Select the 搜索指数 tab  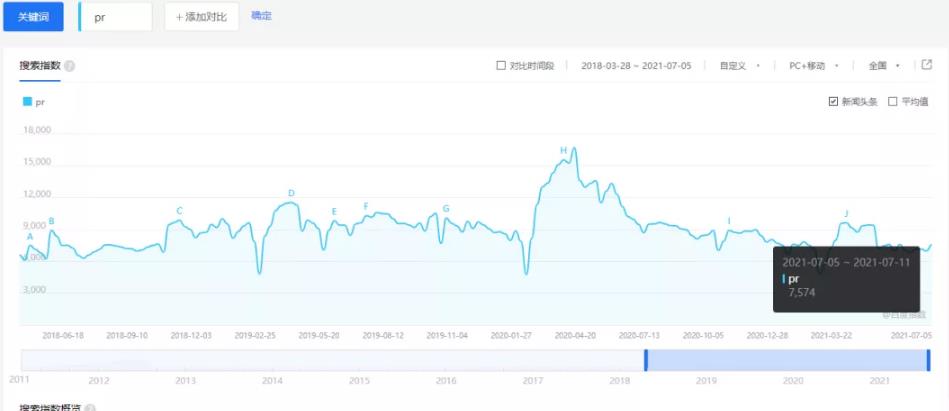[x=40, y=66]
